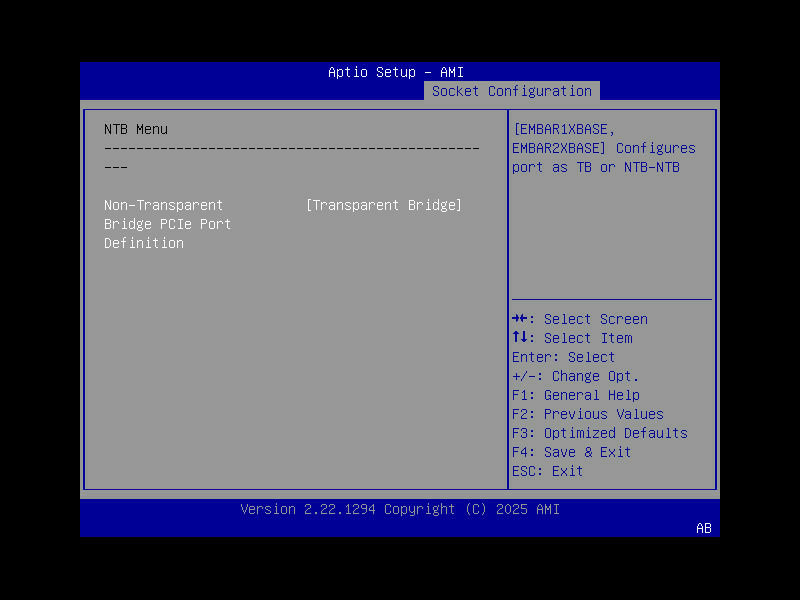800x600 pixels.
Task: Click F3: Optimized Defaults in the legend
Action: (x=597, y=433)
